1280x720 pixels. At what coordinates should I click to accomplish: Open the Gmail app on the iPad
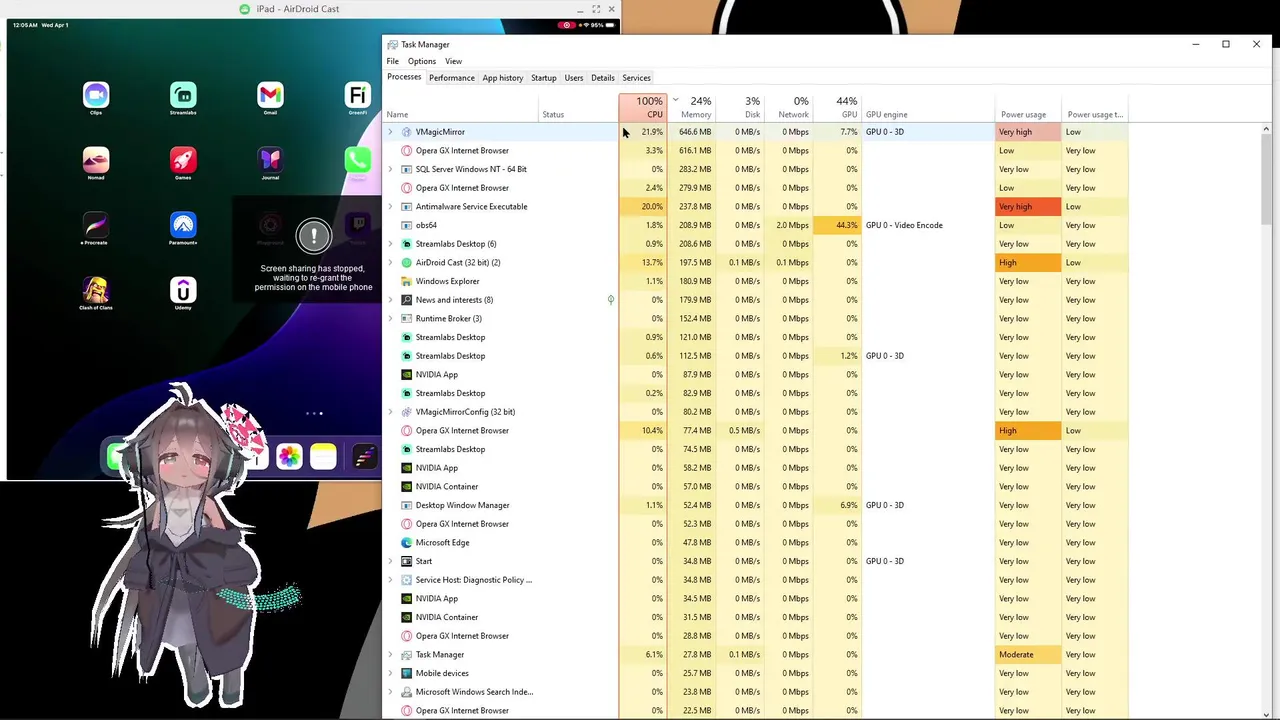point(270,95)
